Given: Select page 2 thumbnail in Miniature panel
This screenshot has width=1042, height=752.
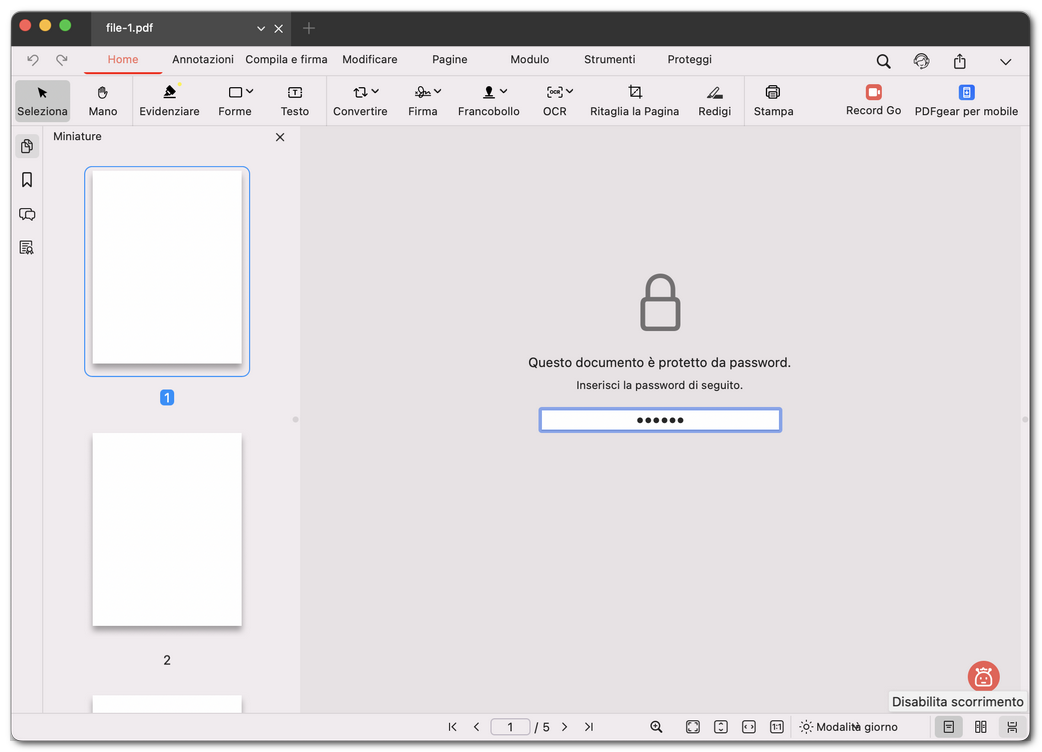Looking at the screenshot, I should coord(166,530).
